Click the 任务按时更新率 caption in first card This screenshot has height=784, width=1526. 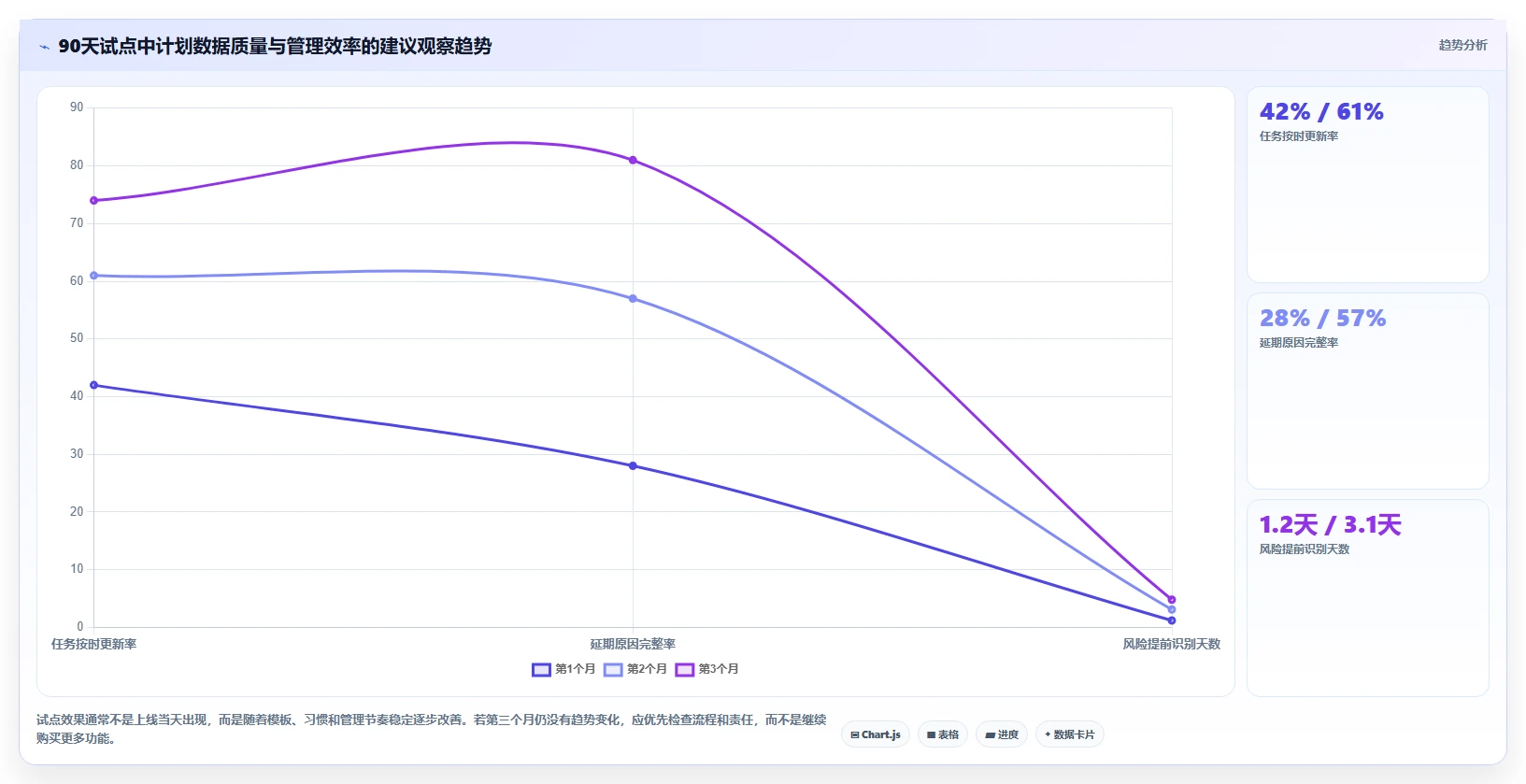pos(1299,136)
